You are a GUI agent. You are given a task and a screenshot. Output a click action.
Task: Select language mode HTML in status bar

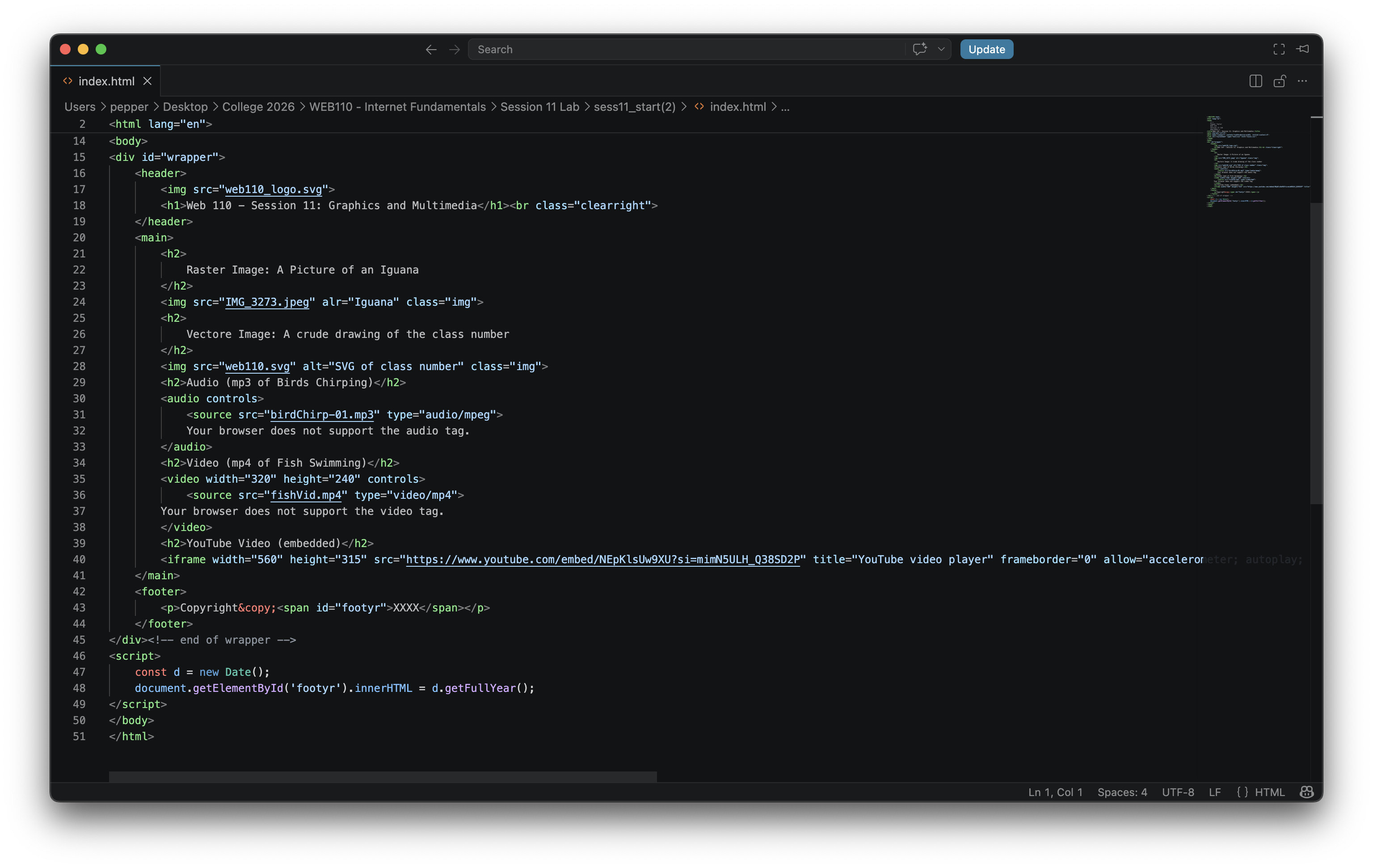(1269, 793)
